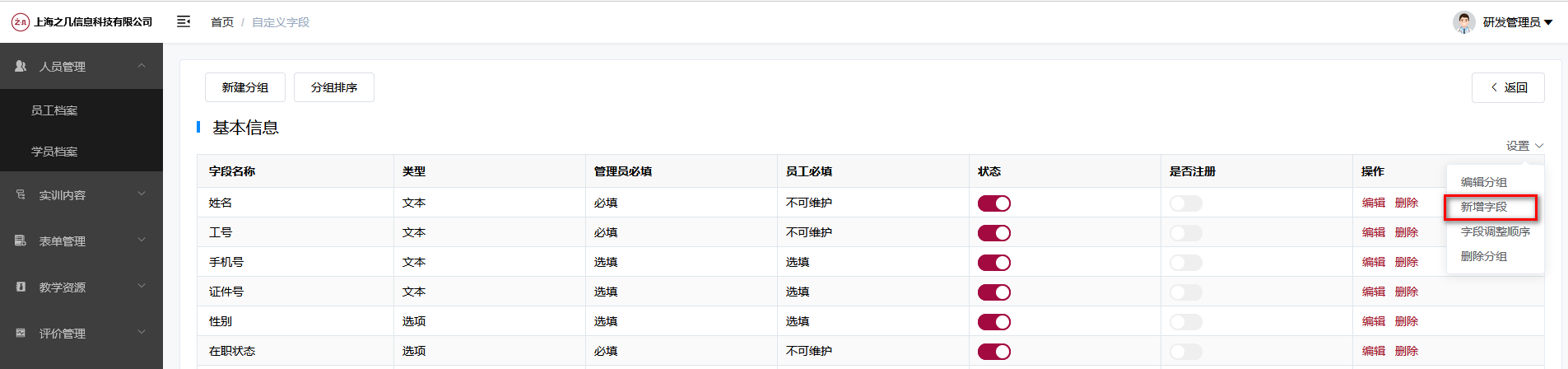Screen dimensions: 1568x369
Task: Click the 新建分组 button
Action: 245,87
